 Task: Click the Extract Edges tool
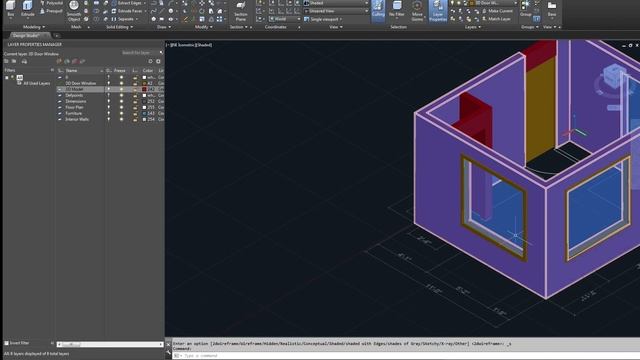(x=126, y=3)
